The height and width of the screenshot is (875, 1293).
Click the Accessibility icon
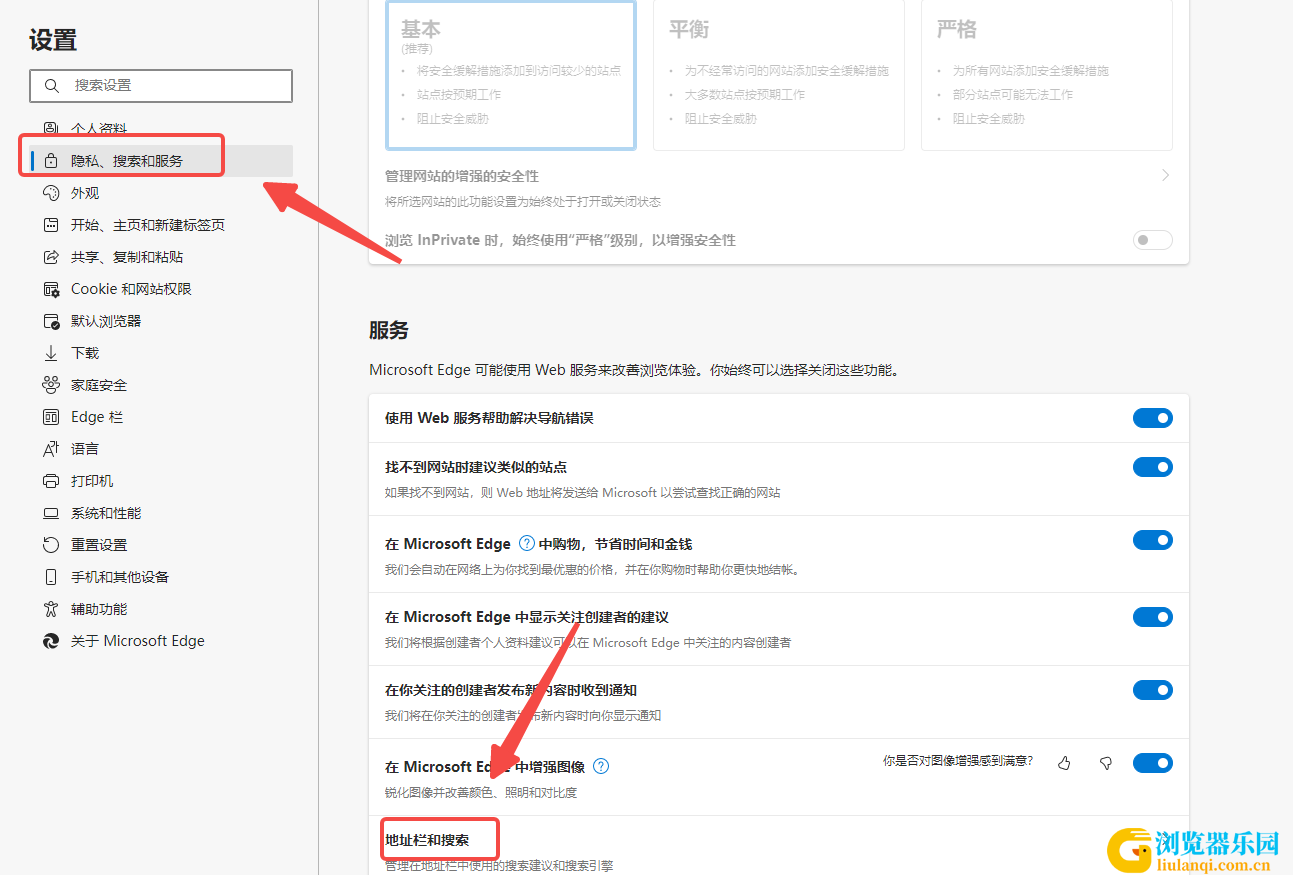(51, 609)
